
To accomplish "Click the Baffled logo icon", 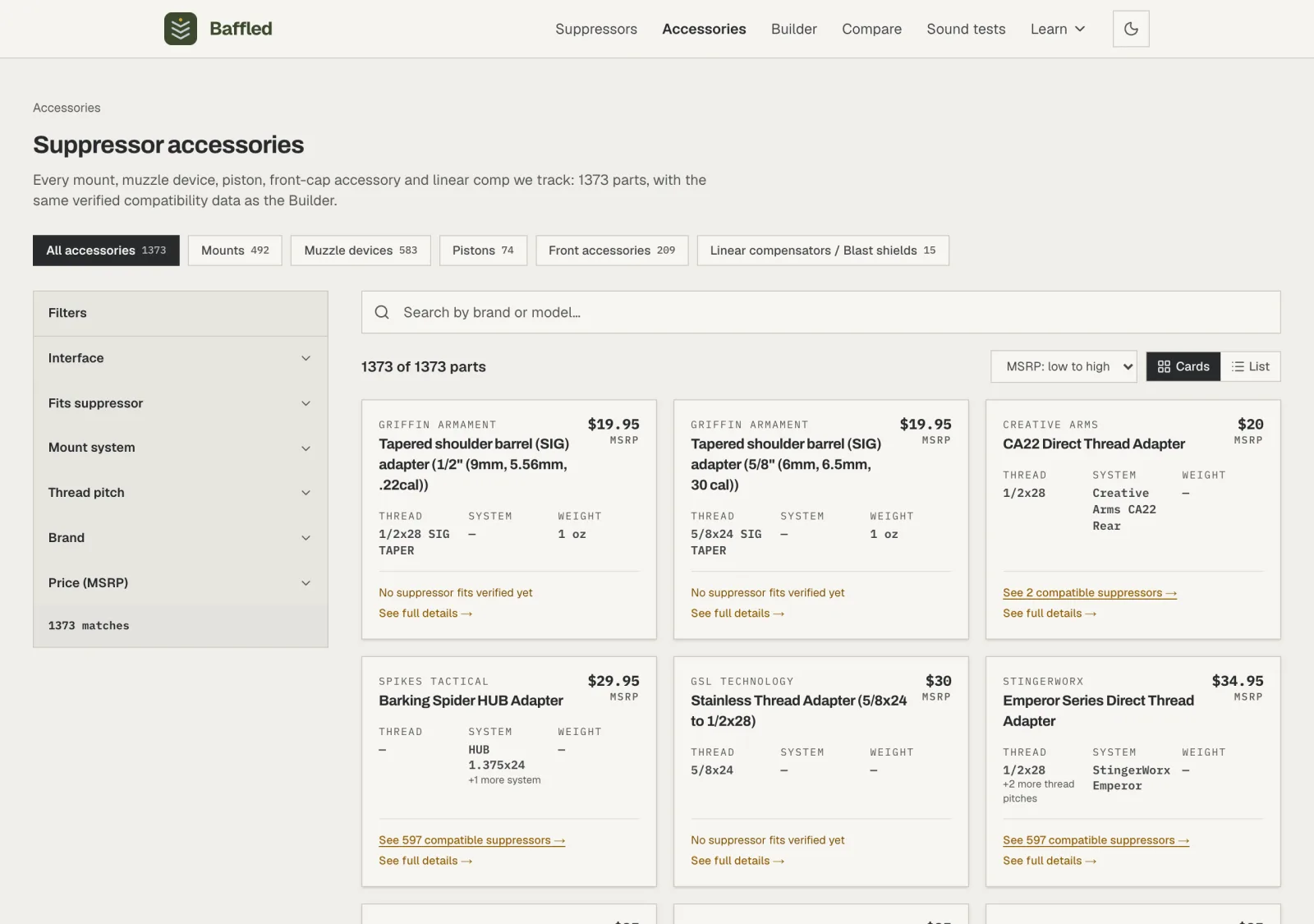I will tap(181, 29).
